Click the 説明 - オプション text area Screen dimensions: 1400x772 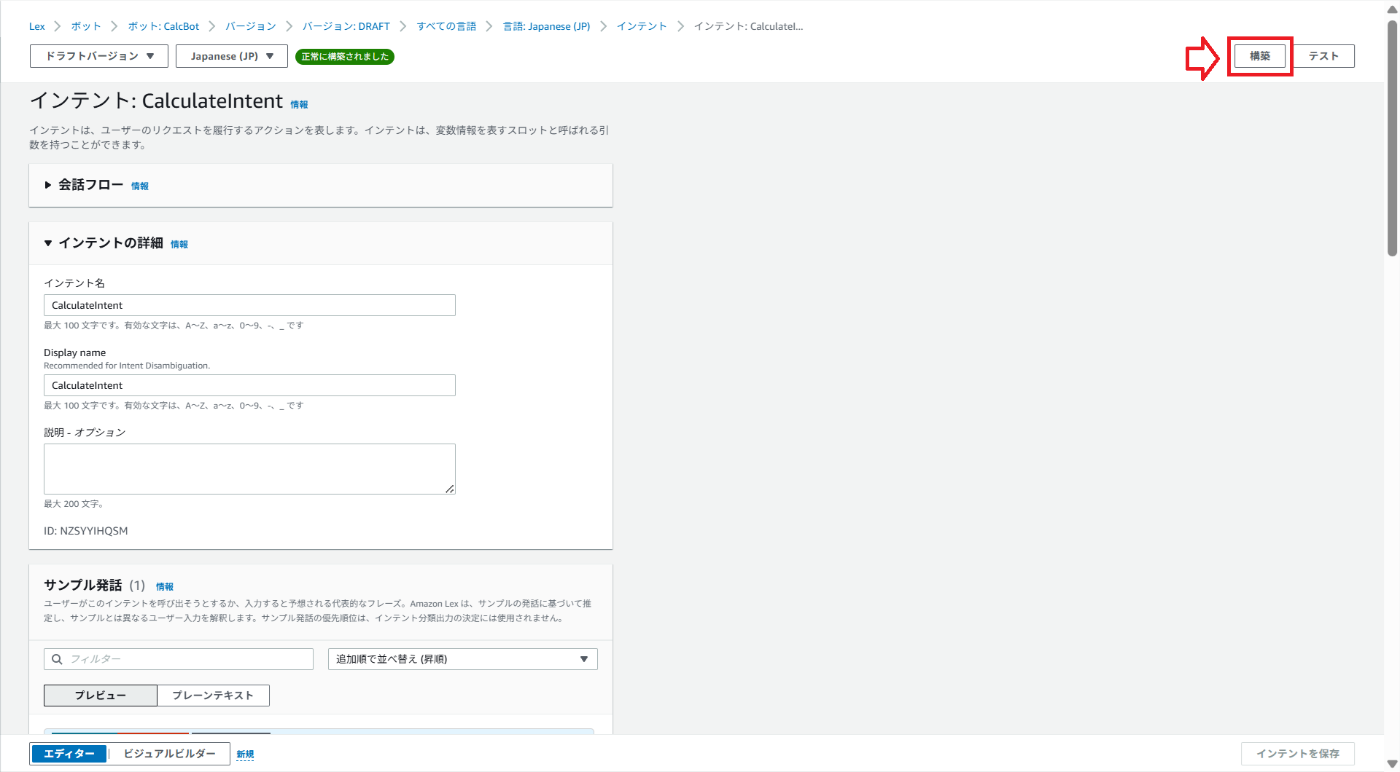250,469
